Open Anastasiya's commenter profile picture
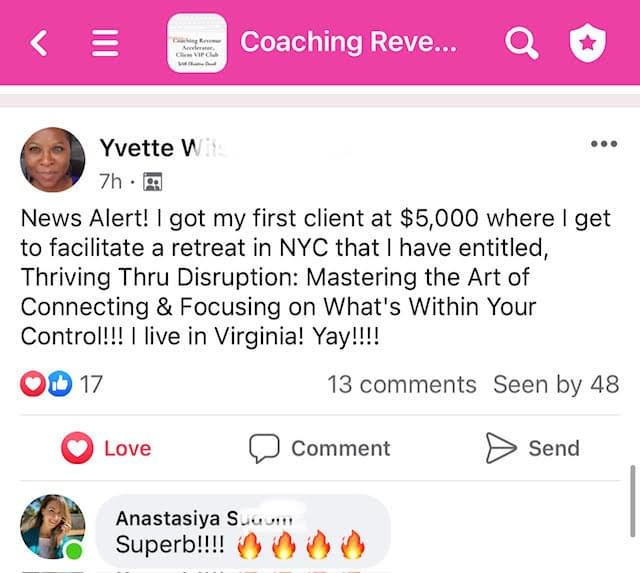The image size is (640, 573). [53, 527]
